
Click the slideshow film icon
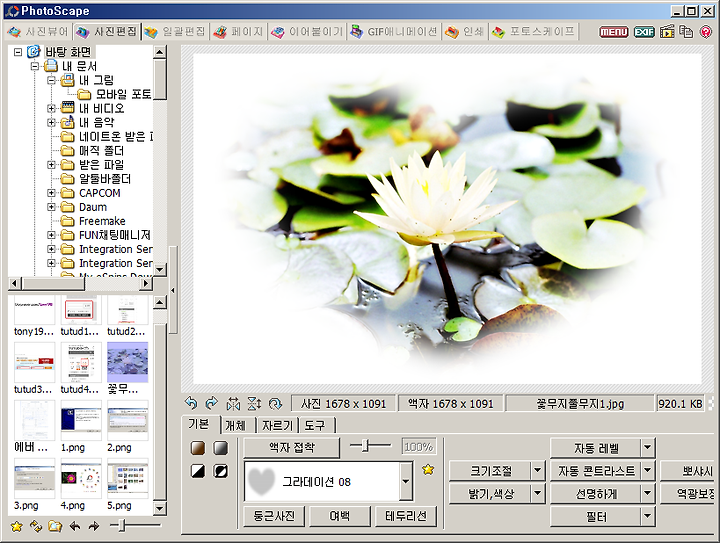(667, 32)
